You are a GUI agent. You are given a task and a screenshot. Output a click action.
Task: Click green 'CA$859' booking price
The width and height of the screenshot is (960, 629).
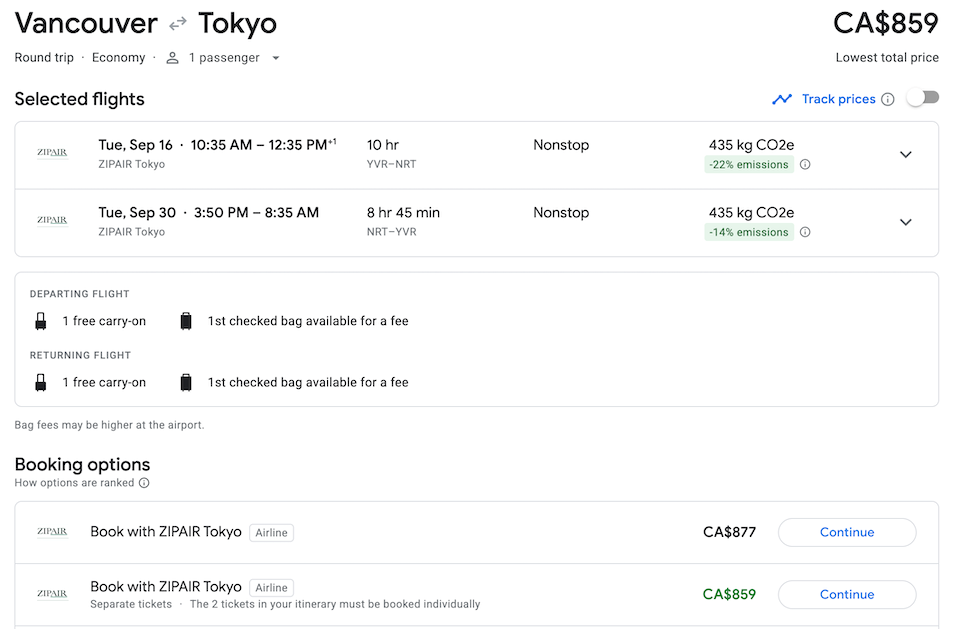coord(729,594)
